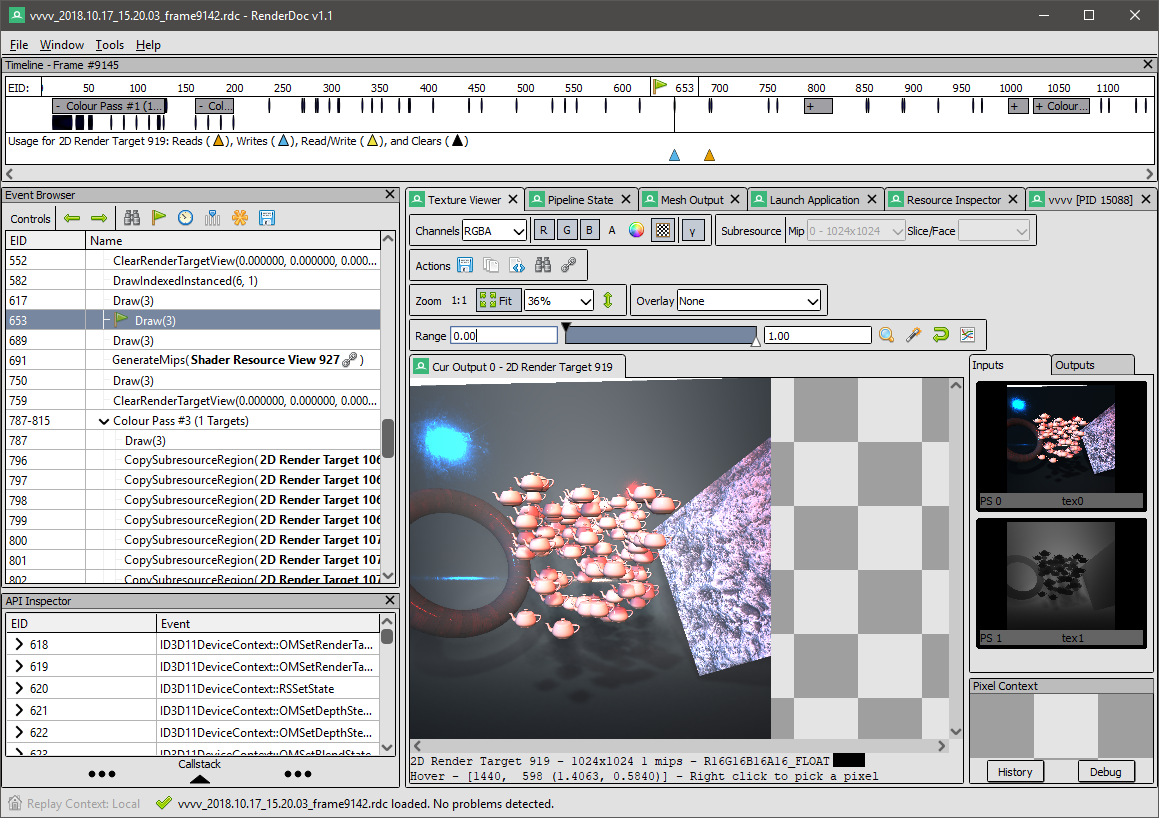Open the Window menu
This screenshot has width=1159, height=818.
coord(61,44)
